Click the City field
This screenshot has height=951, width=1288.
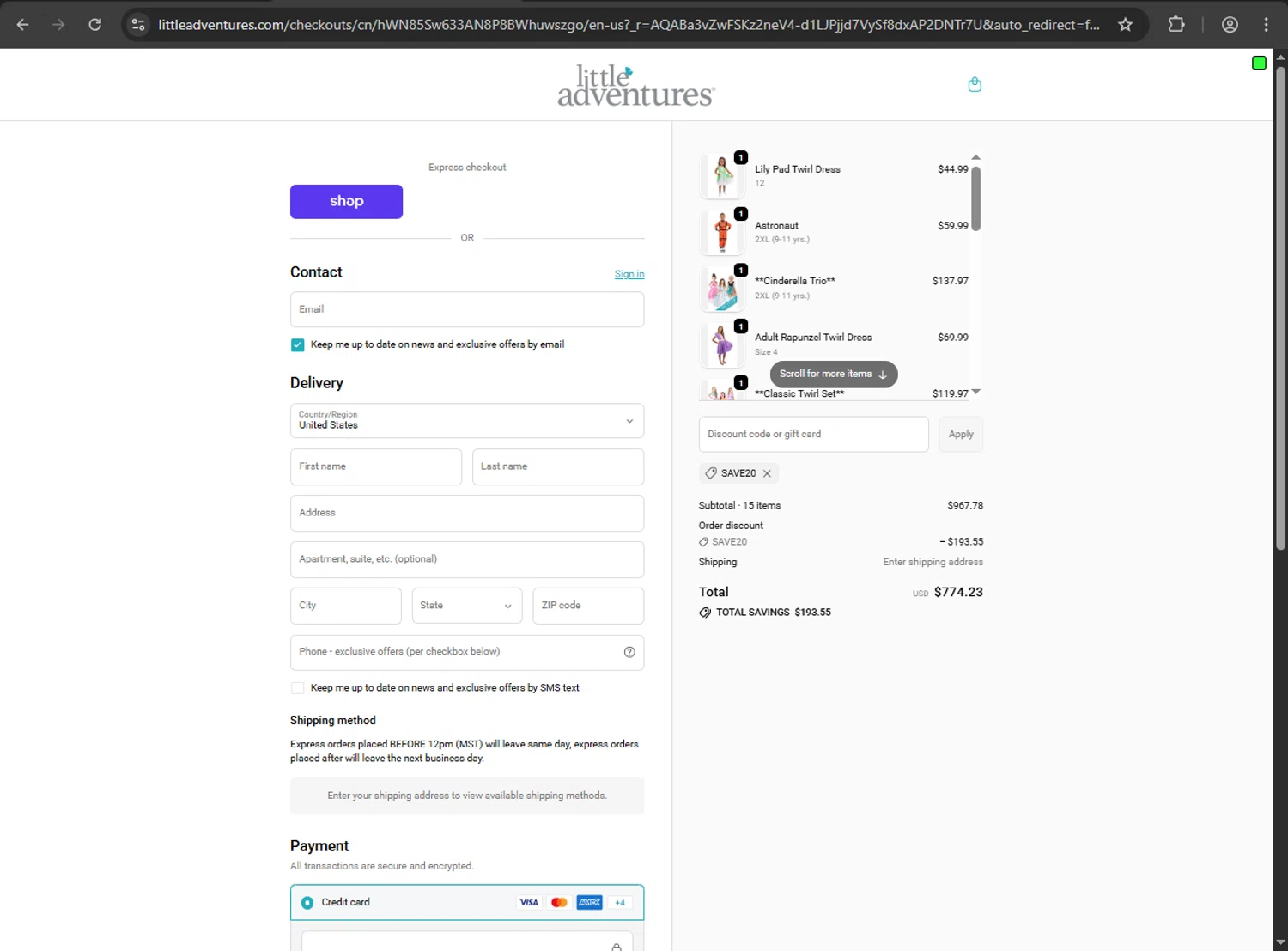pos(346,606)
